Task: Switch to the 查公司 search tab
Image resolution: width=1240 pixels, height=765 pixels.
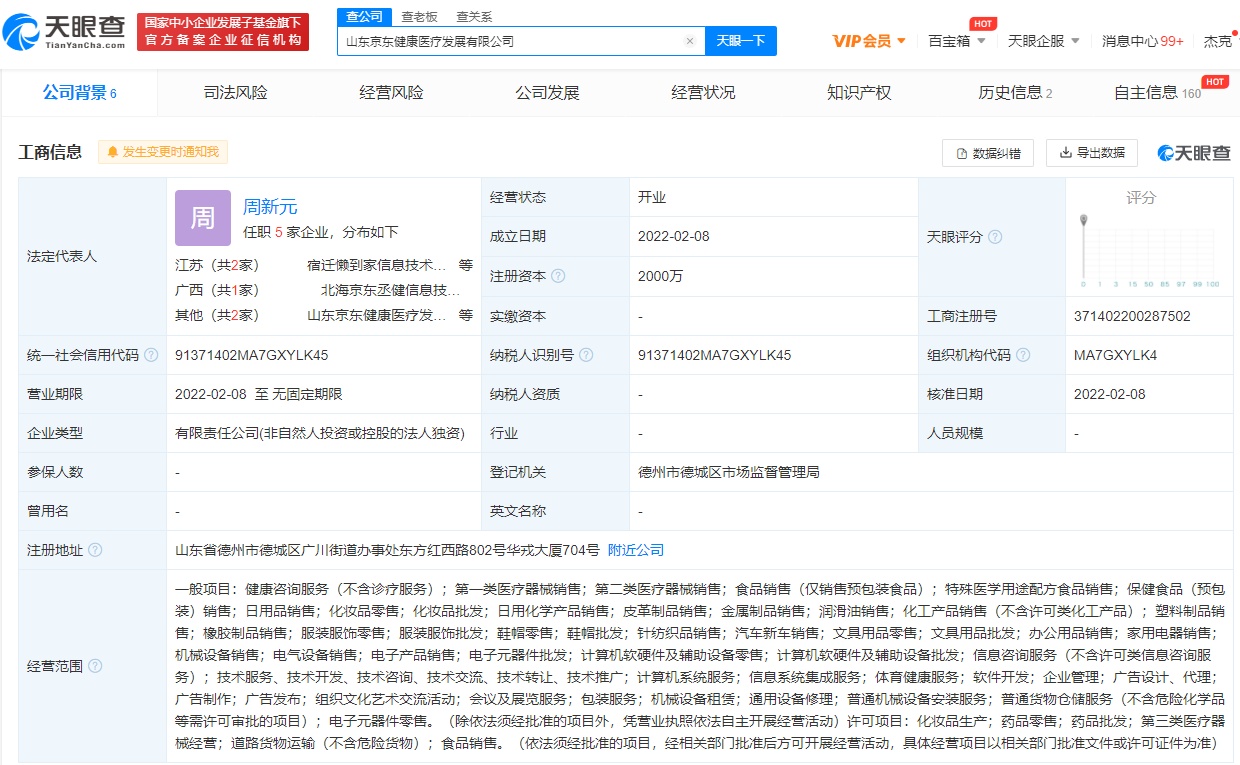Action: 364,16
